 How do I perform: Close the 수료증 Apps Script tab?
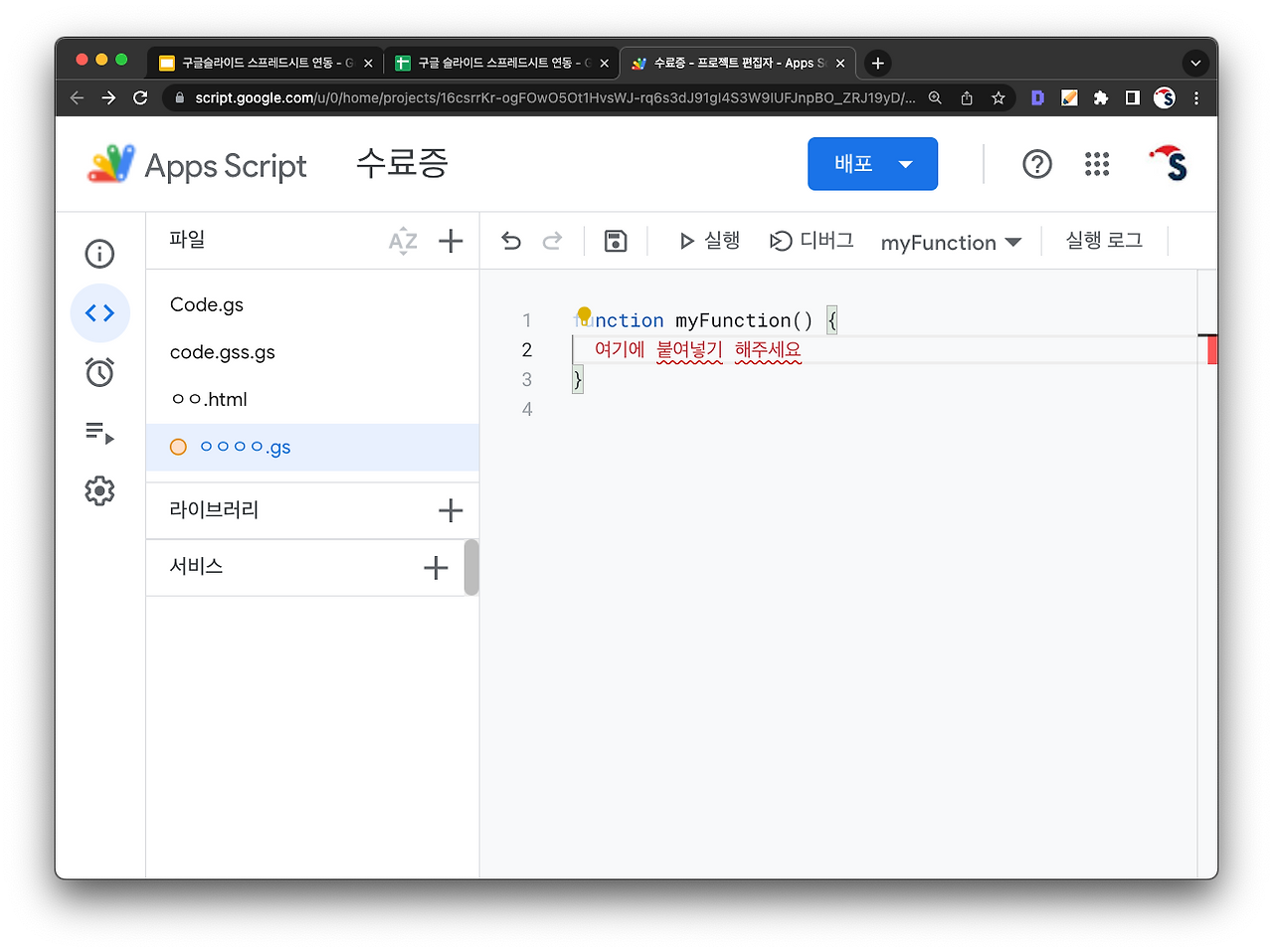coord(840,63)
